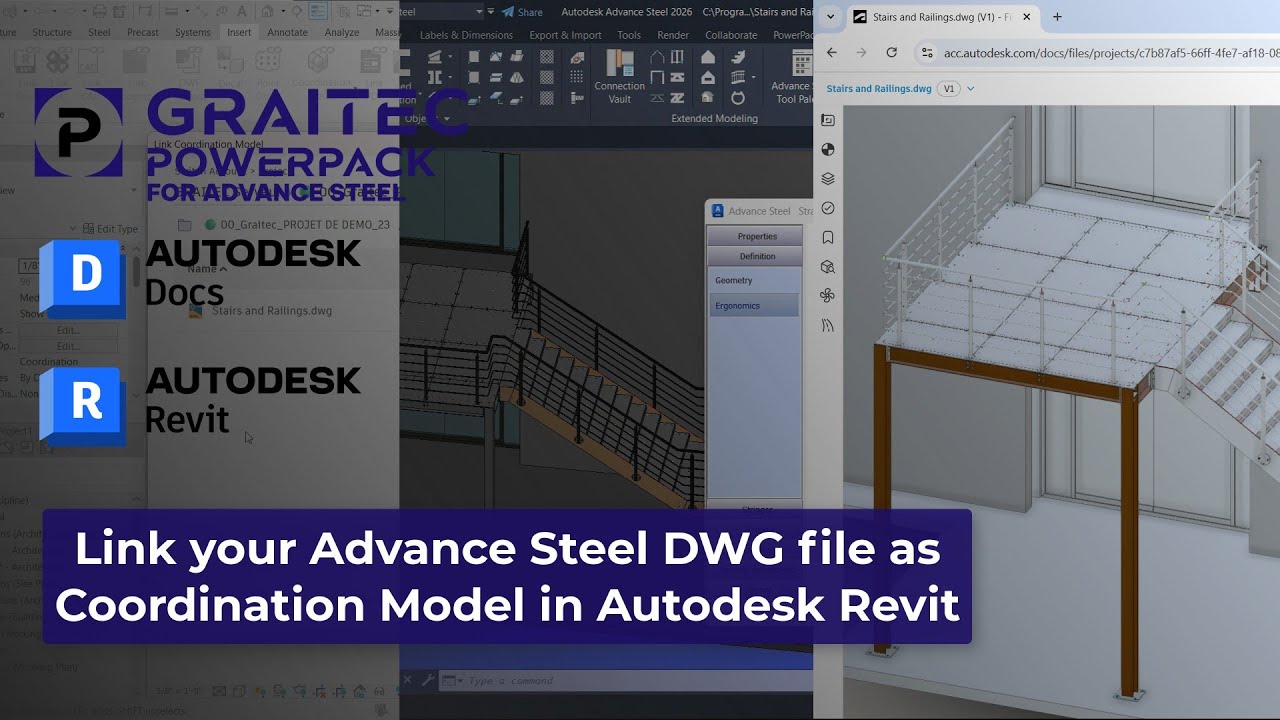Open the browser tab search dropdown
Image resolution: width=1280 pixels, height=720 pixels.
click(x=830, y=16)
